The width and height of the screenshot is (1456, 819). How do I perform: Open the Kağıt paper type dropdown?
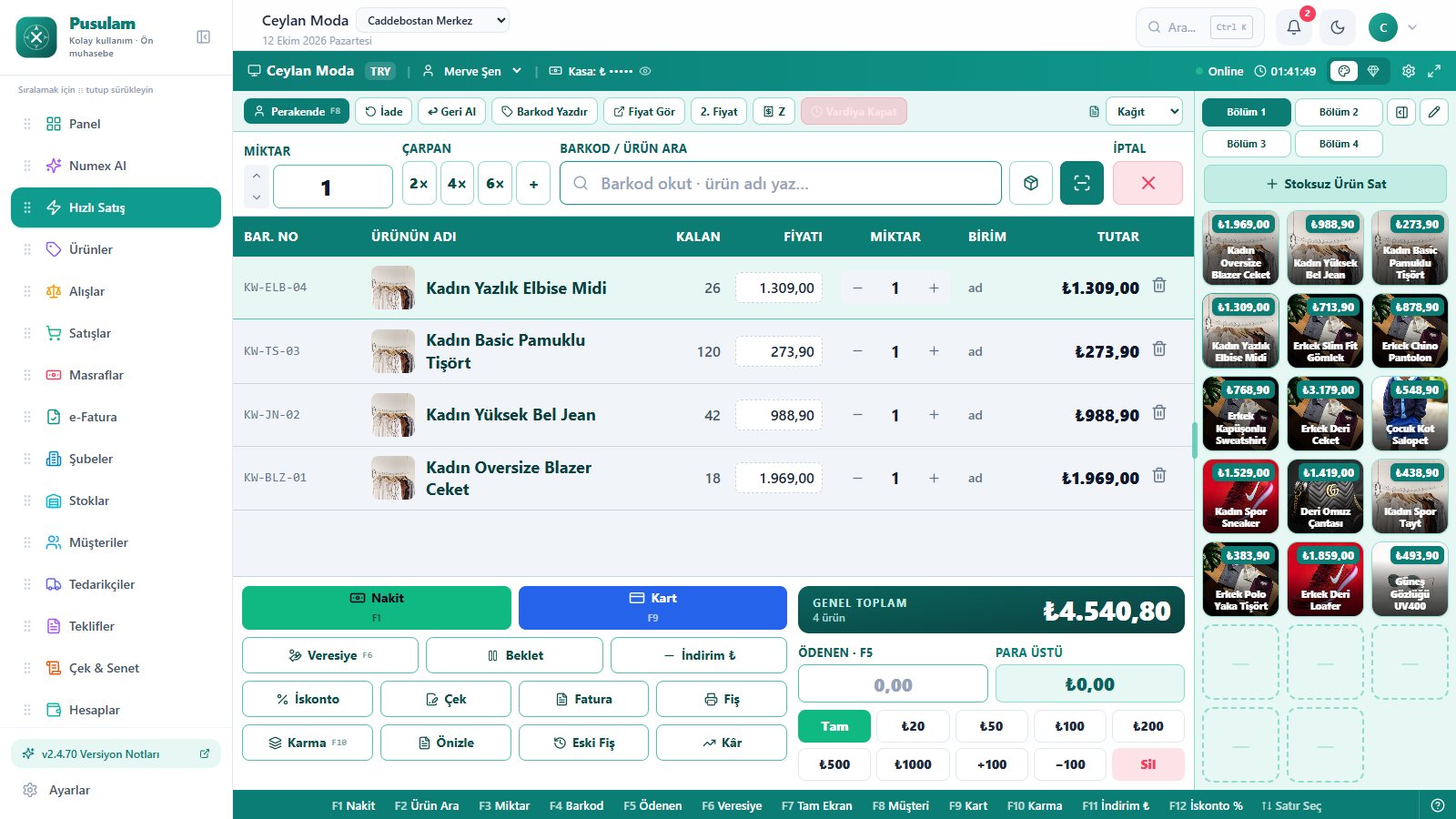(1144, 111)
